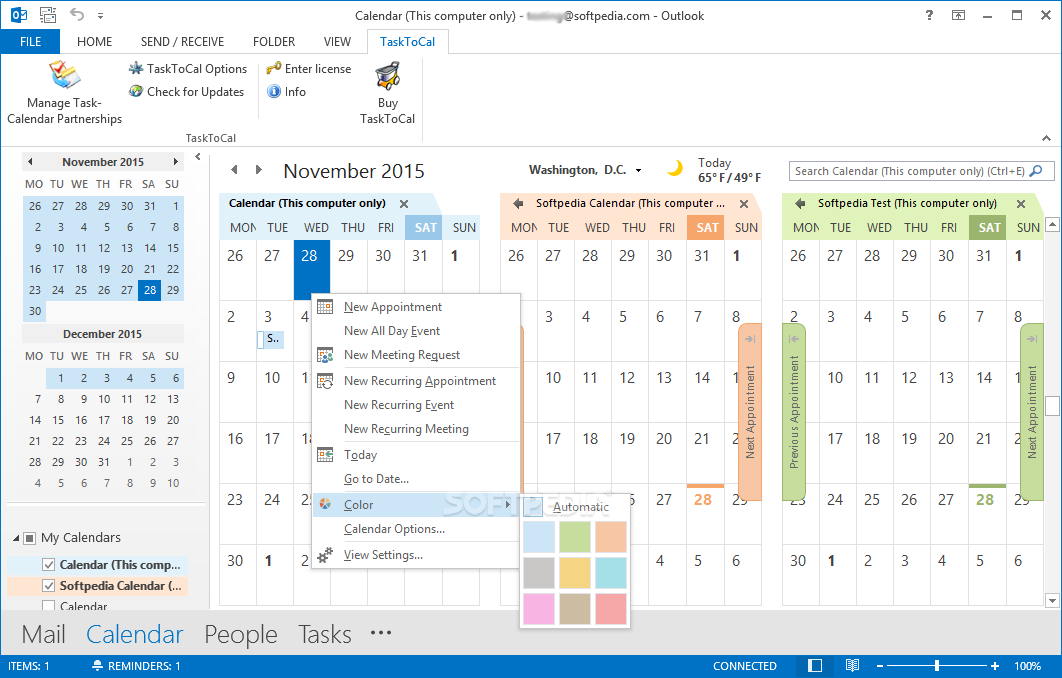Screen dimensions: 1062x678
Task: Close Softpedia Calendar tab
Action: 744,204
